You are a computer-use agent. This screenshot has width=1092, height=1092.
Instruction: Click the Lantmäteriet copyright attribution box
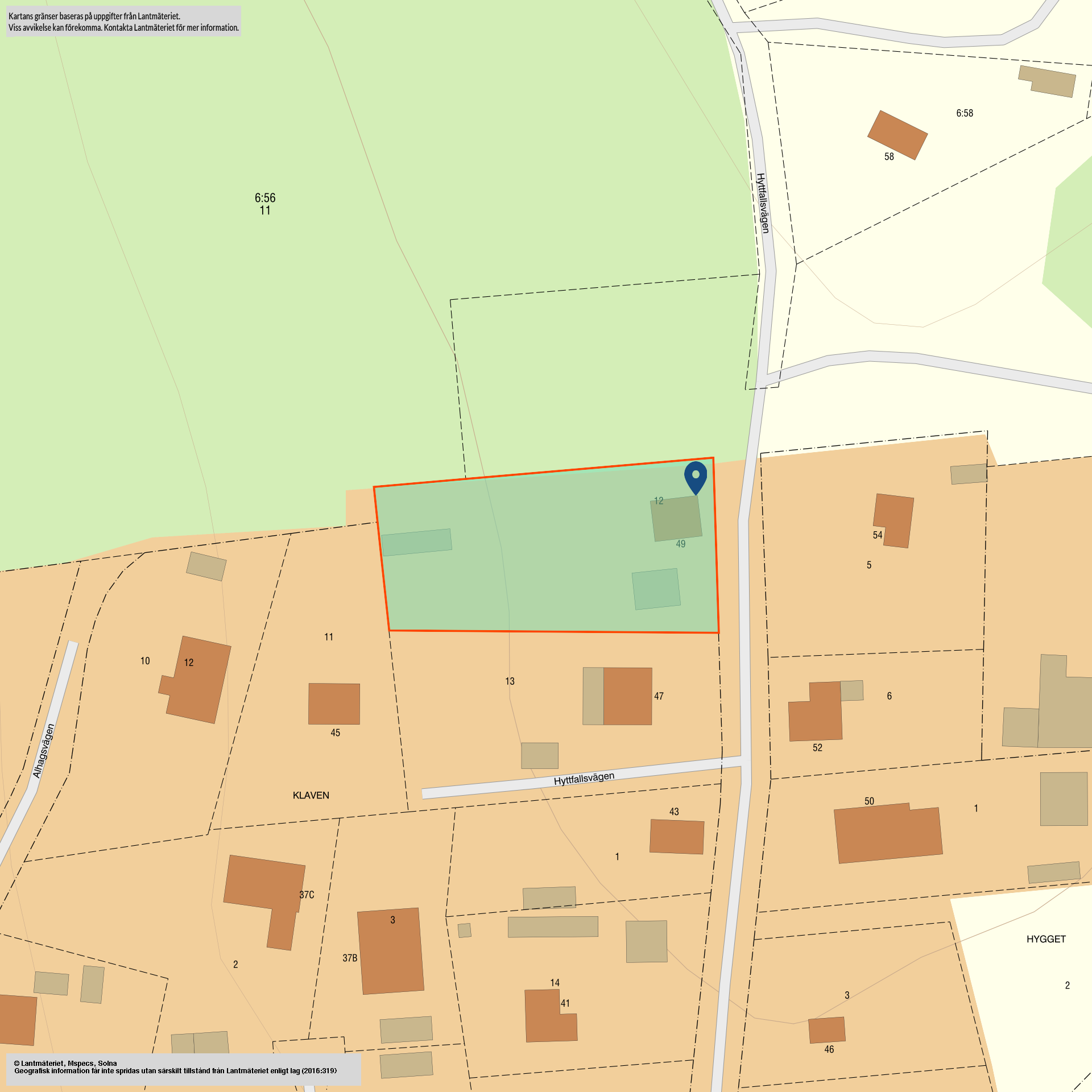tap(183, 1069)
